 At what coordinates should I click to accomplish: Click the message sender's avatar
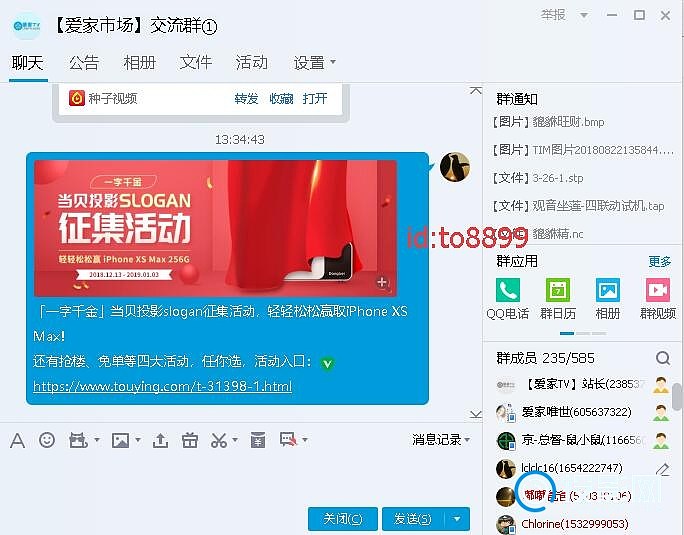455,167
